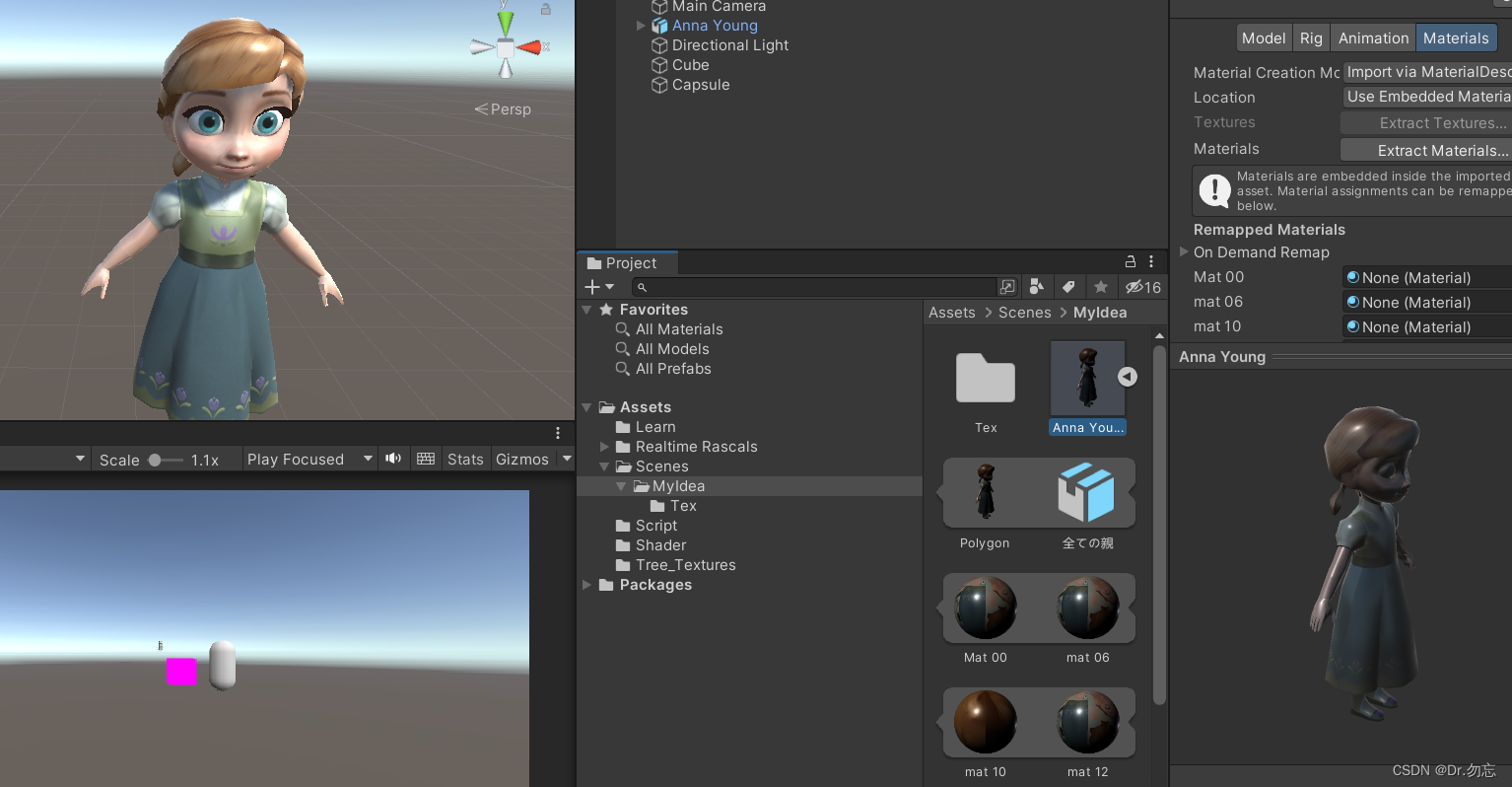Select the Mat 00 material thumbnail
1512x787 pixels.
[x=986, y=608]
